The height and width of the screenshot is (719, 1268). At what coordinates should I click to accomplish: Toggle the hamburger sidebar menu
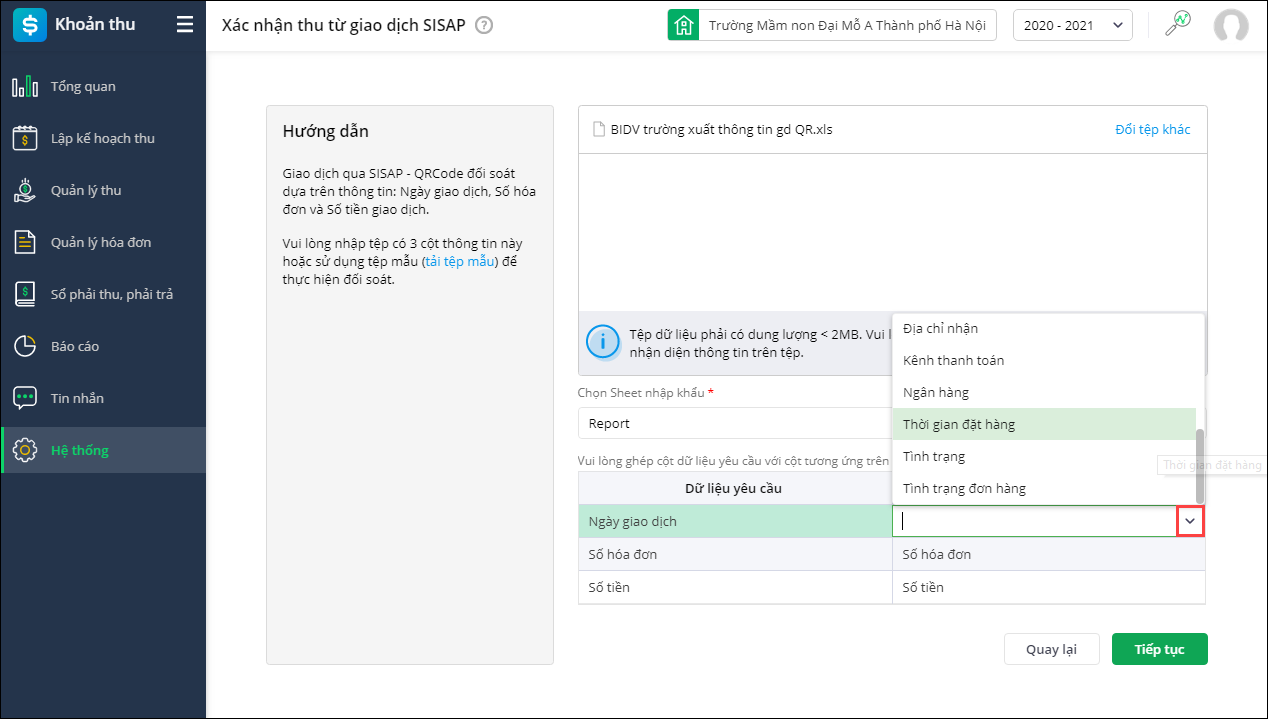(185, 25)
